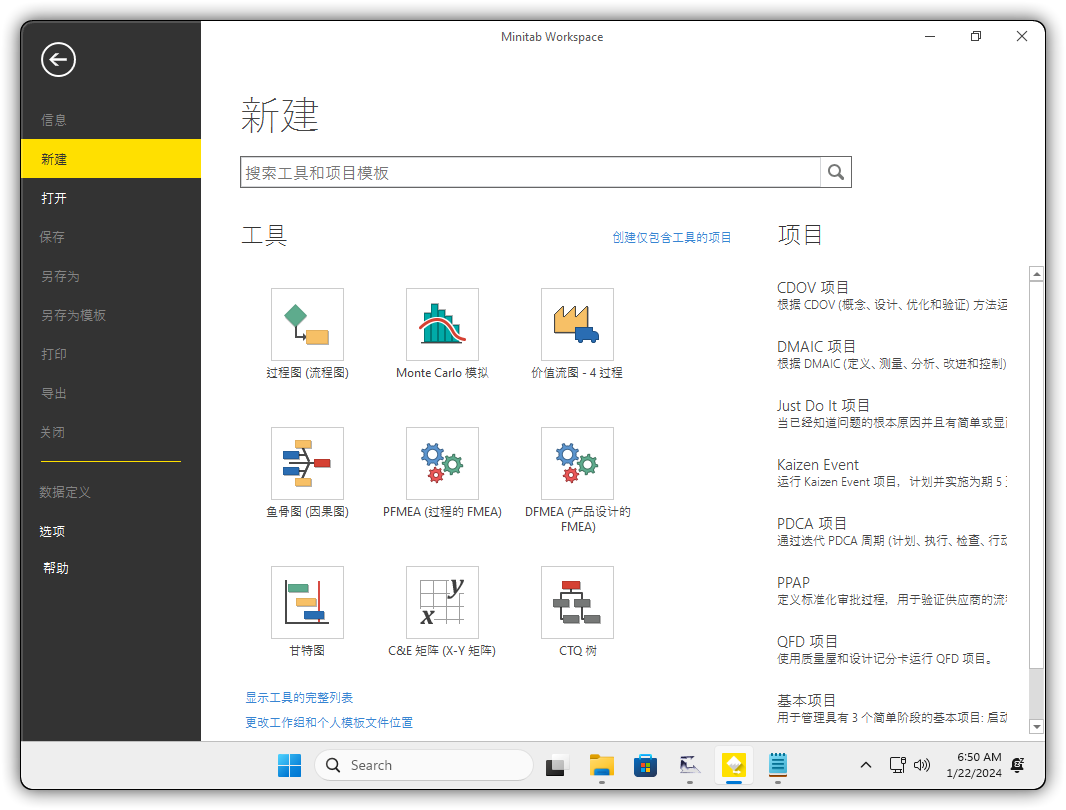Open Microsoft Store from taskbar

pos(644,765)
